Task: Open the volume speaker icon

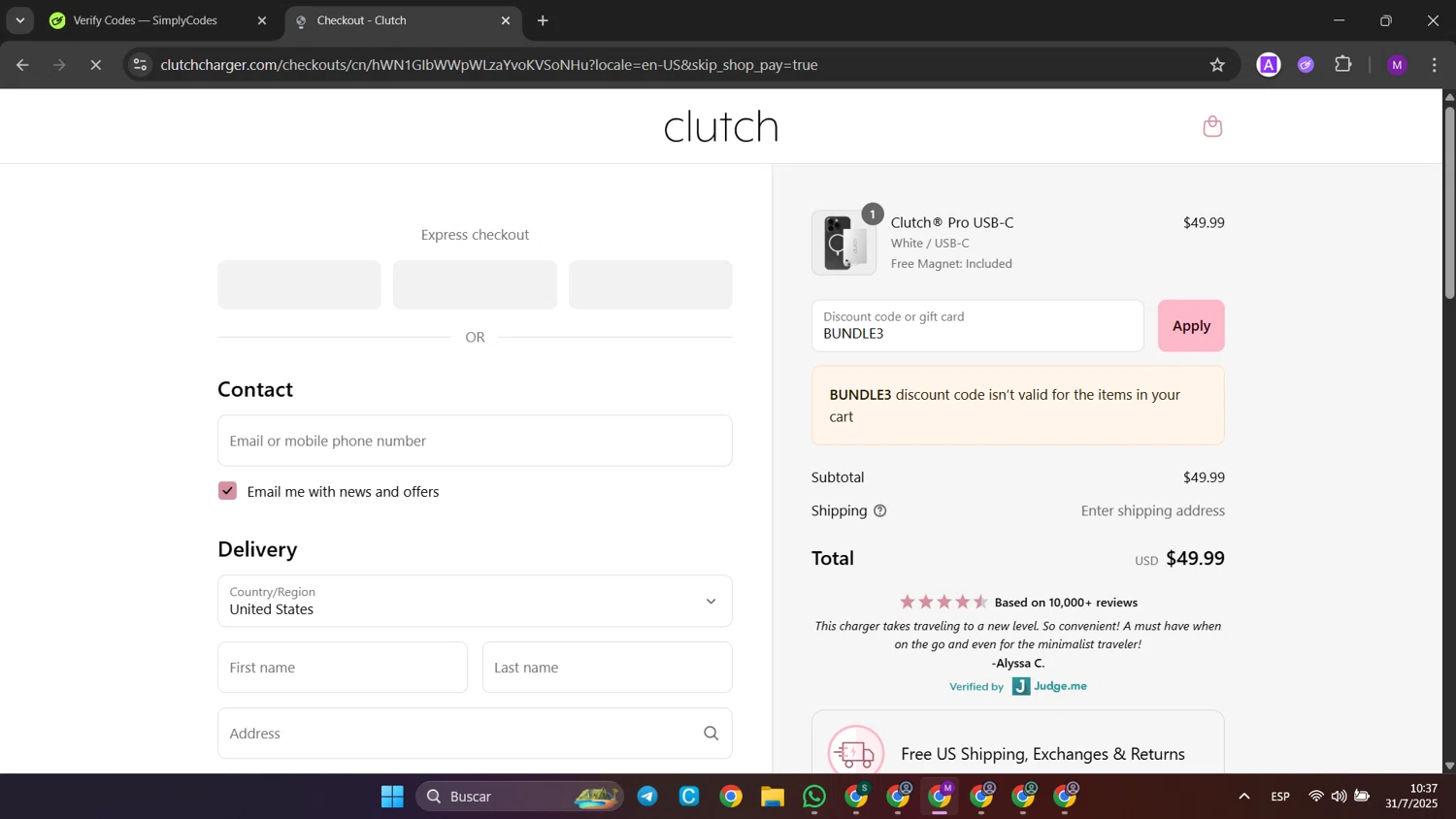Action: (1340, 797)
